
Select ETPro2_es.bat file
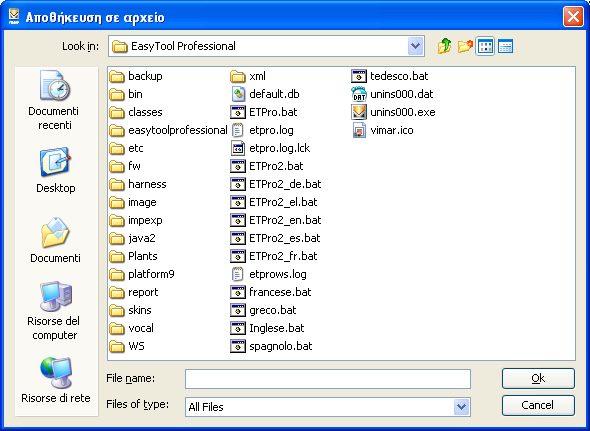(x=275, y=238)
